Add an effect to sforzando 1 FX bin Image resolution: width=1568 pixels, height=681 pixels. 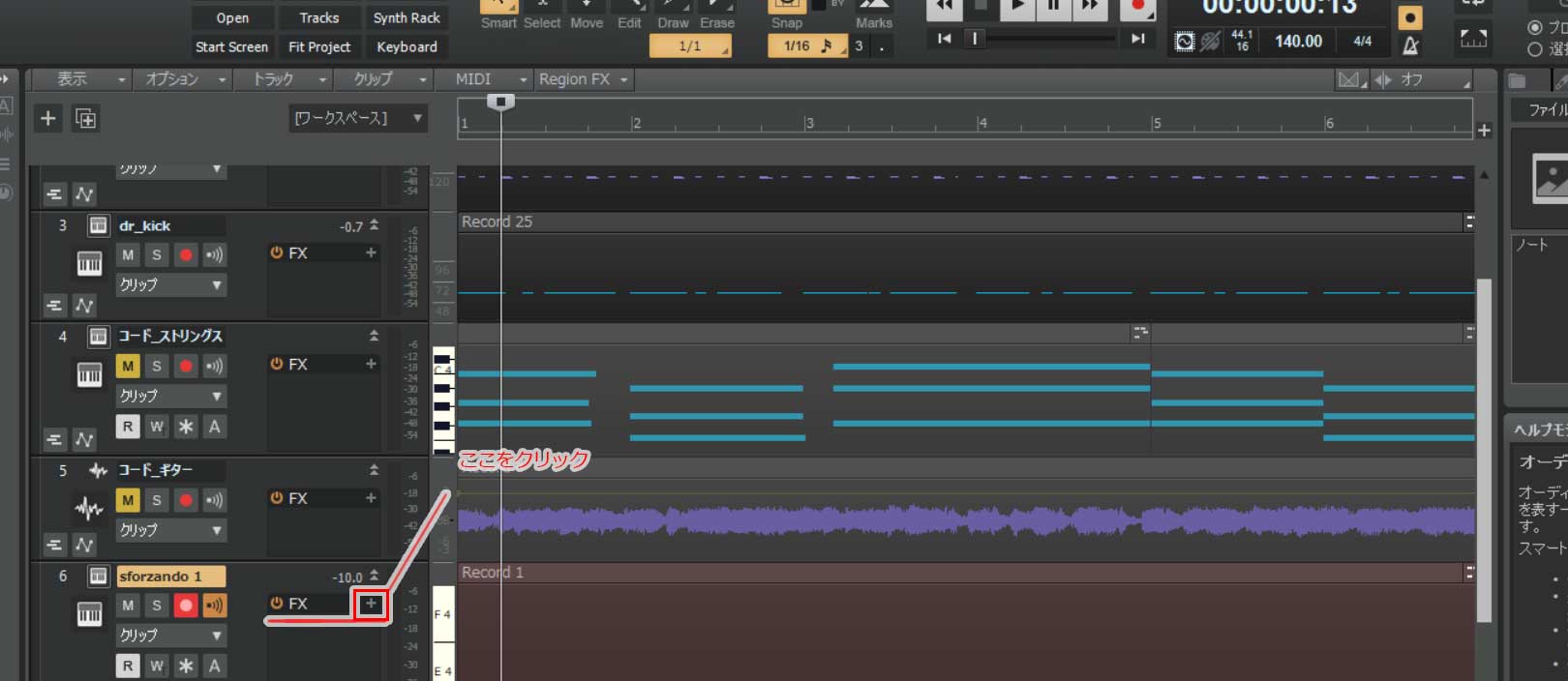pos(371,604)
